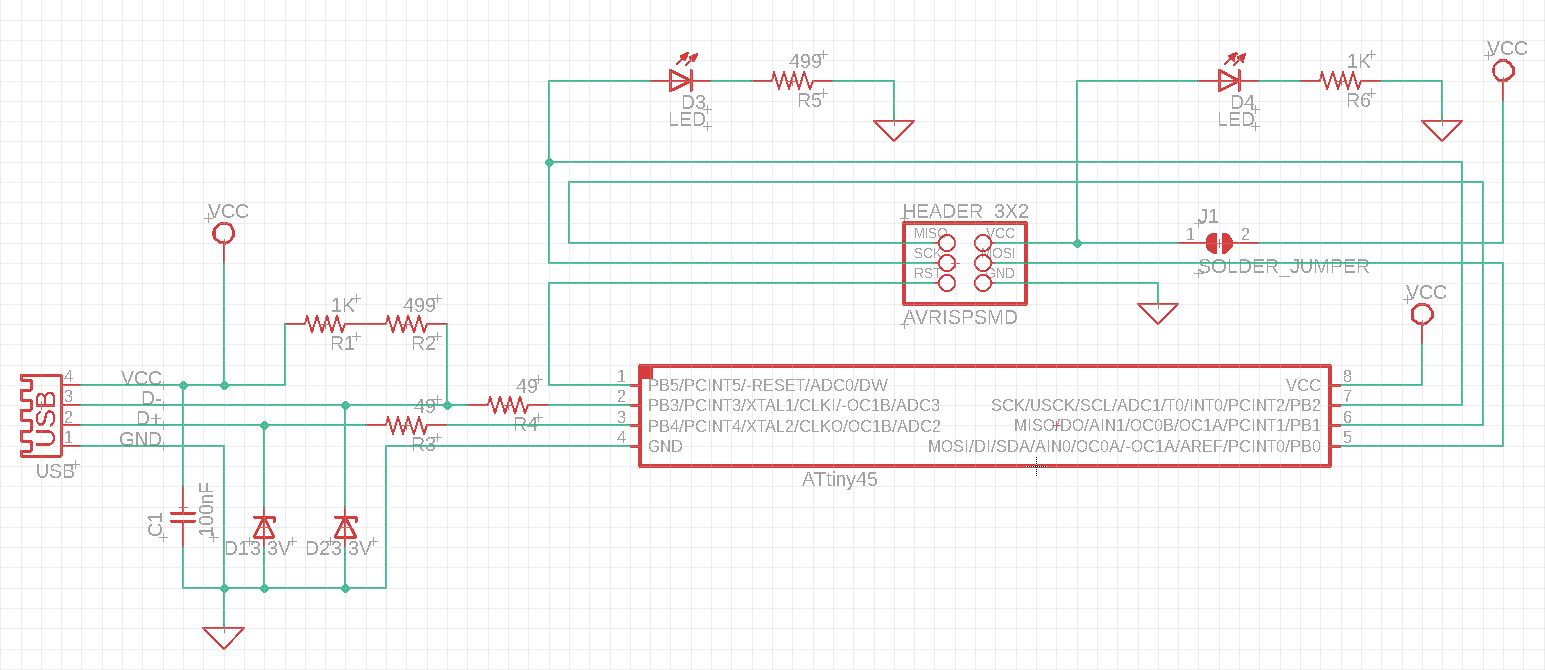Select zener diode D2 symbol
Viewport: 1545px width, 670px height.
click(x=345, y=526)
